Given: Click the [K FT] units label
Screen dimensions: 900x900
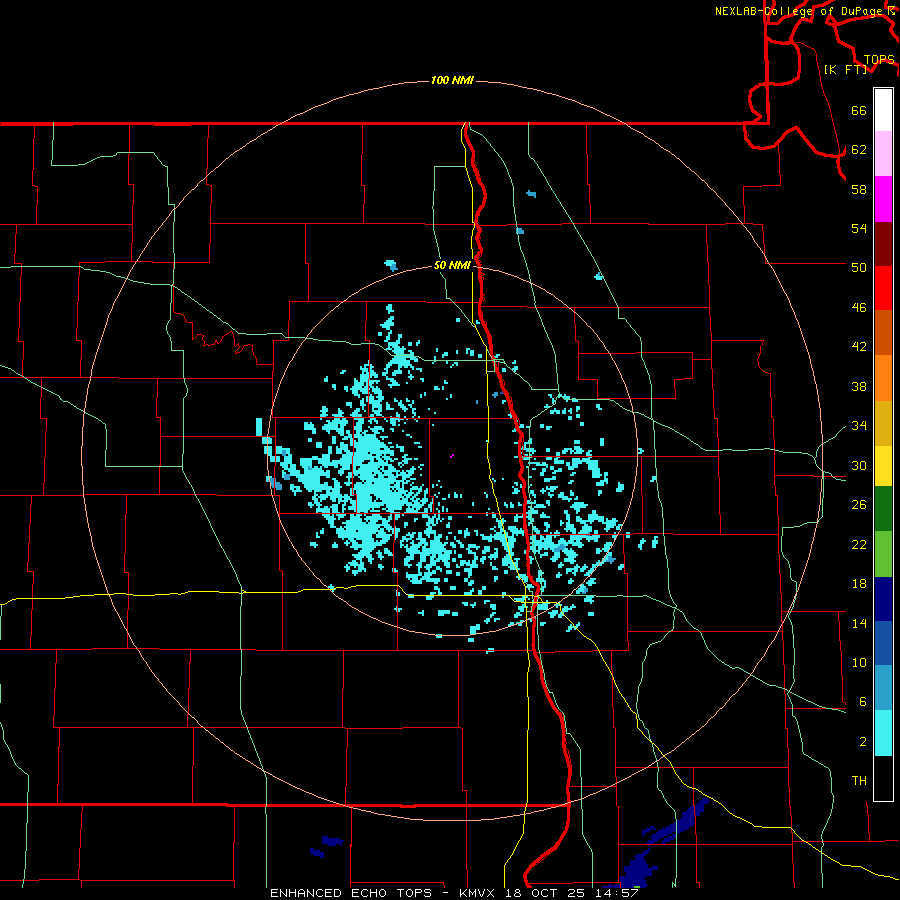Looking at the screenshot, I should pyautogui.click(x=844, y=69).
